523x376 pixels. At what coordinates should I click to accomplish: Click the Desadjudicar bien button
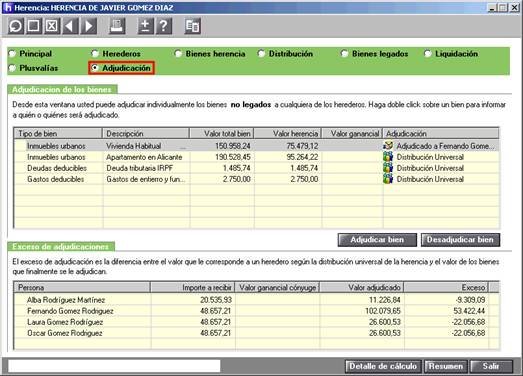click(x=460, y=240)
